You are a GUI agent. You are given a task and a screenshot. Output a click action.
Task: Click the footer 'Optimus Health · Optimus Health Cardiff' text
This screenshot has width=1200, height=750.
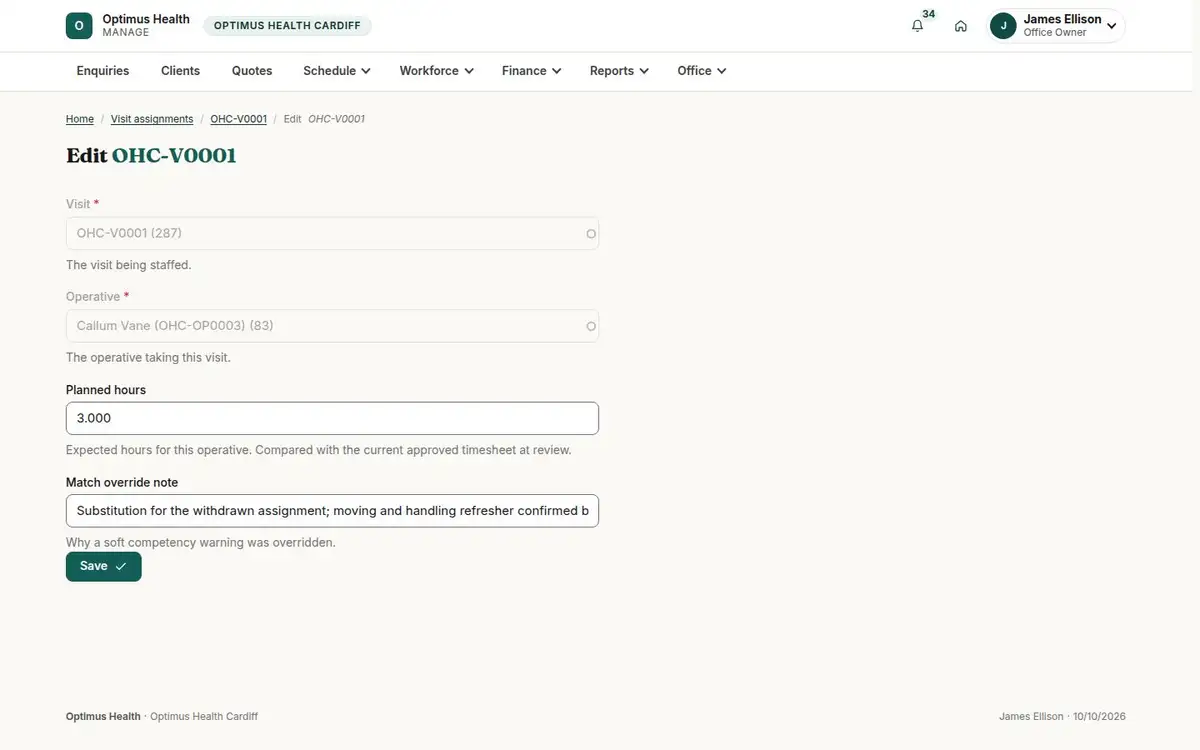pos(162,716)
